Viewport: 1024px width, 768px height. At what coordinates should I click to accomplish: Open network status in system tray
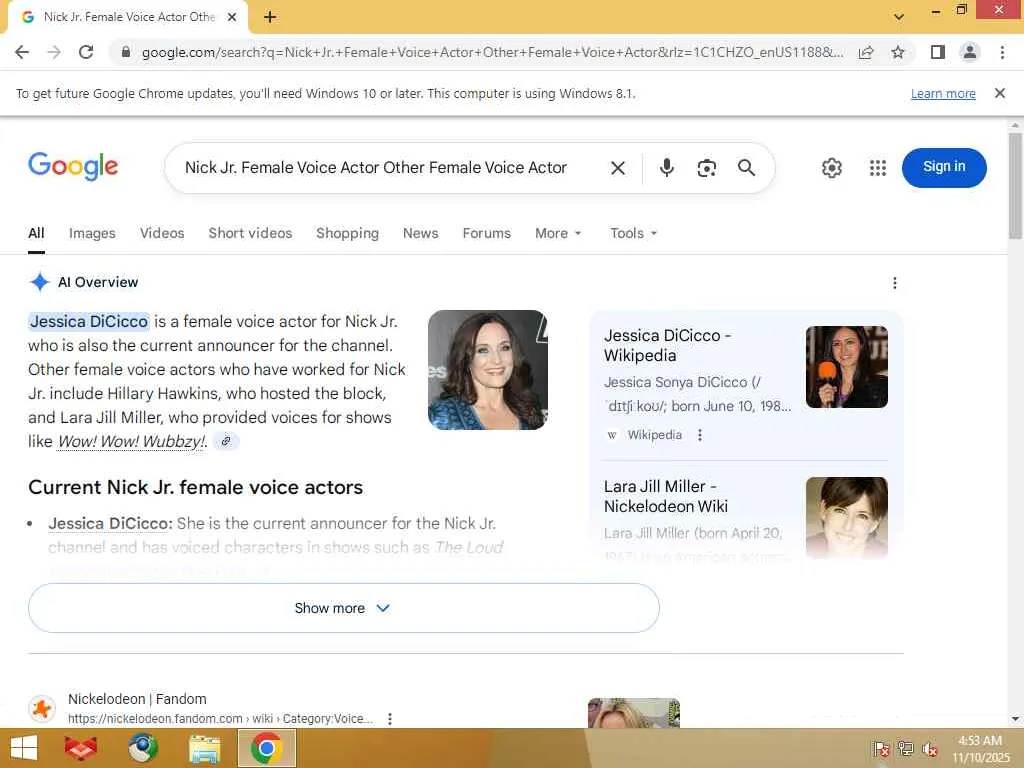tap(905, 749)
